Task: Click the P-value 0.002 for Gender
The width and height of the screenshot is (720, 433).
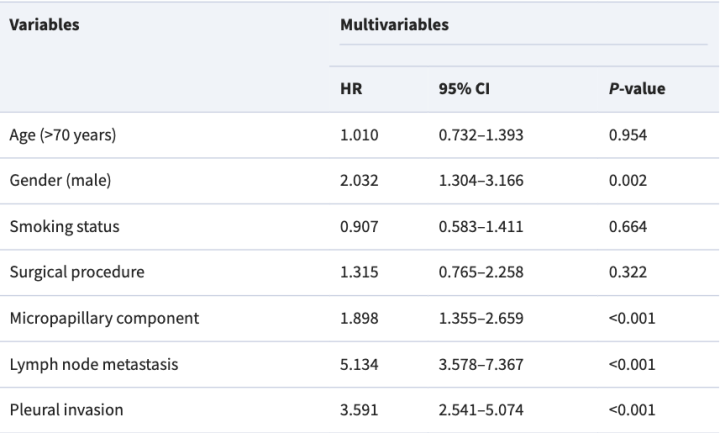Action: tap(626, 181)
